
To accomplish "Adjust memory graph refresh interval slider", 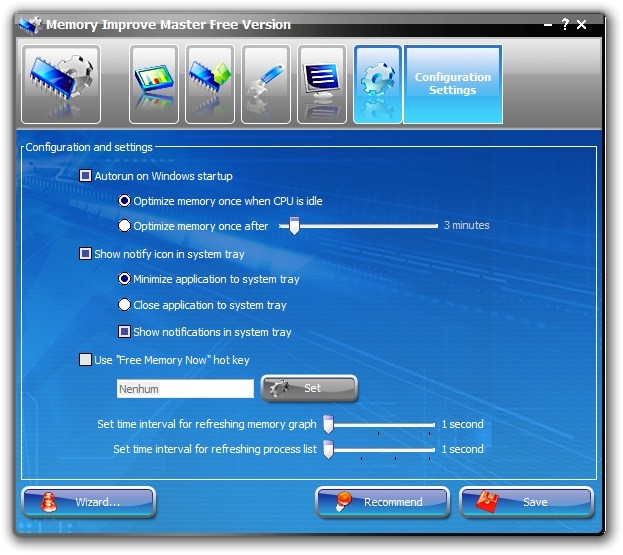I will tap(329, 424).
